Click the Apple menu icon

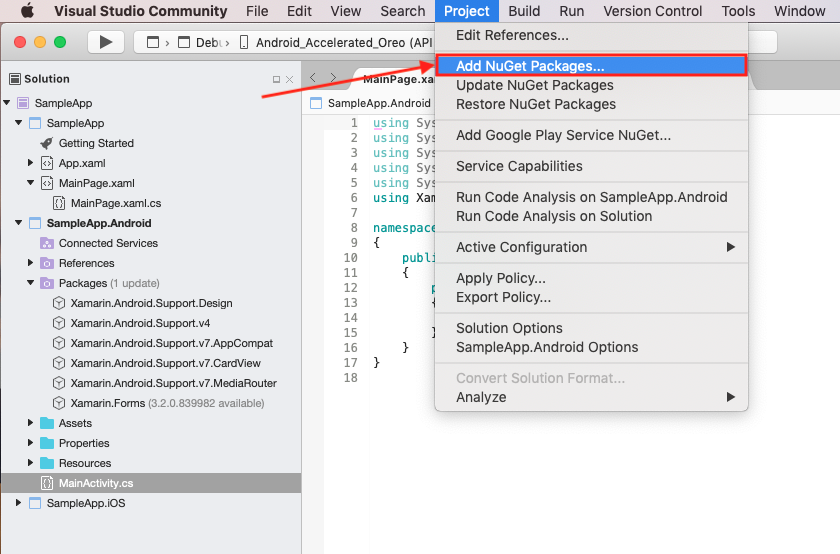tap(27, 11)
